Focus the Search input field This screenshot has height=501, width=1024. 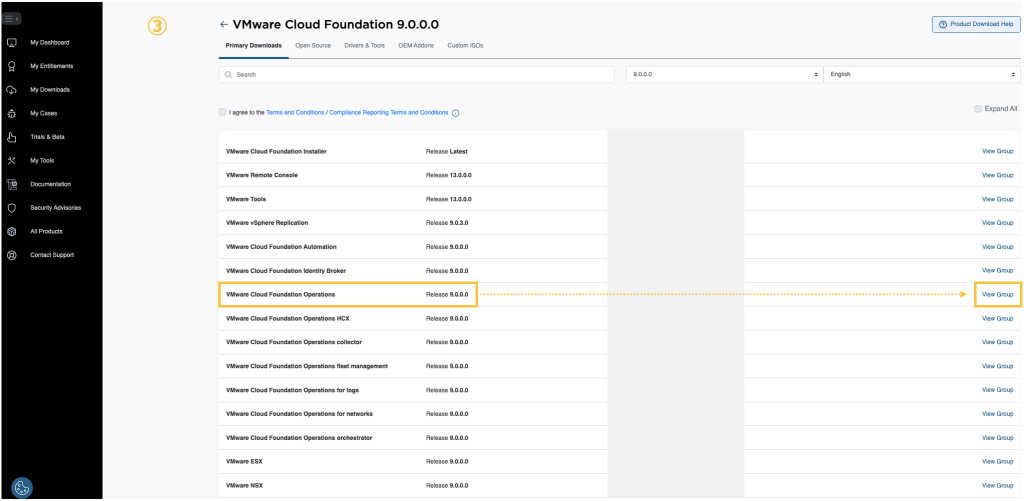417,74
